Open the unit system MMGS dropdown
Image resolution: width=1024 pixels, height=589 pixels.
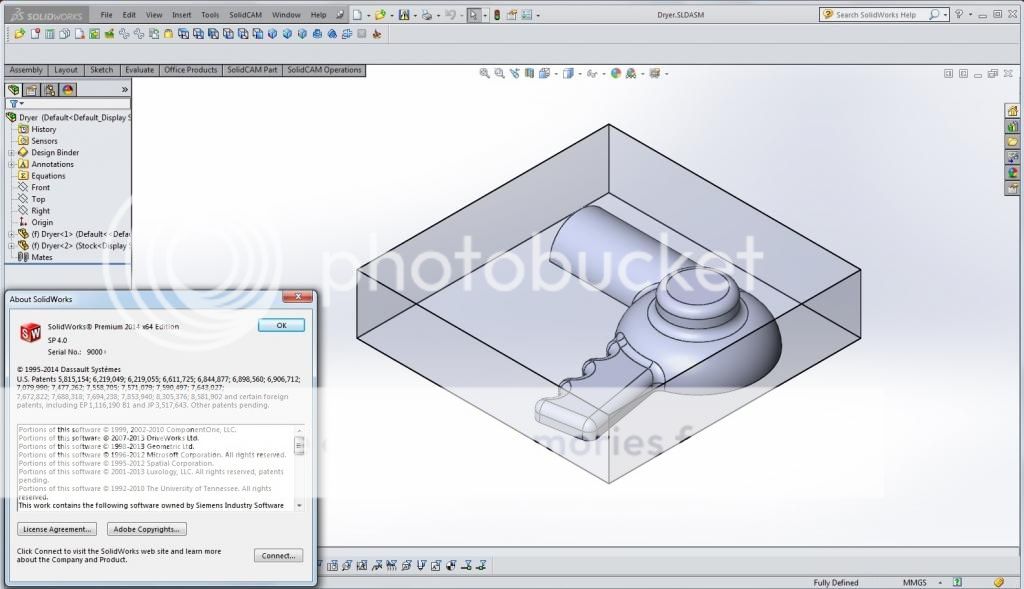pyautogui.click(x=920, y=582)
